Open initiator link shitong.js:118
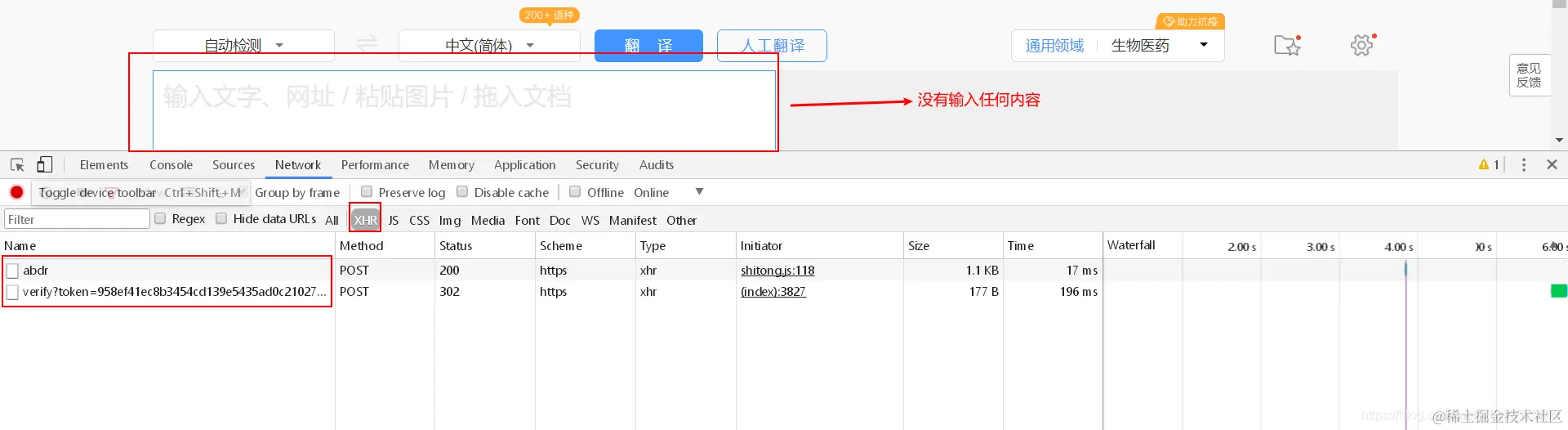The image size is (1568, 430). pyautogui.click(x=777, y=271)
